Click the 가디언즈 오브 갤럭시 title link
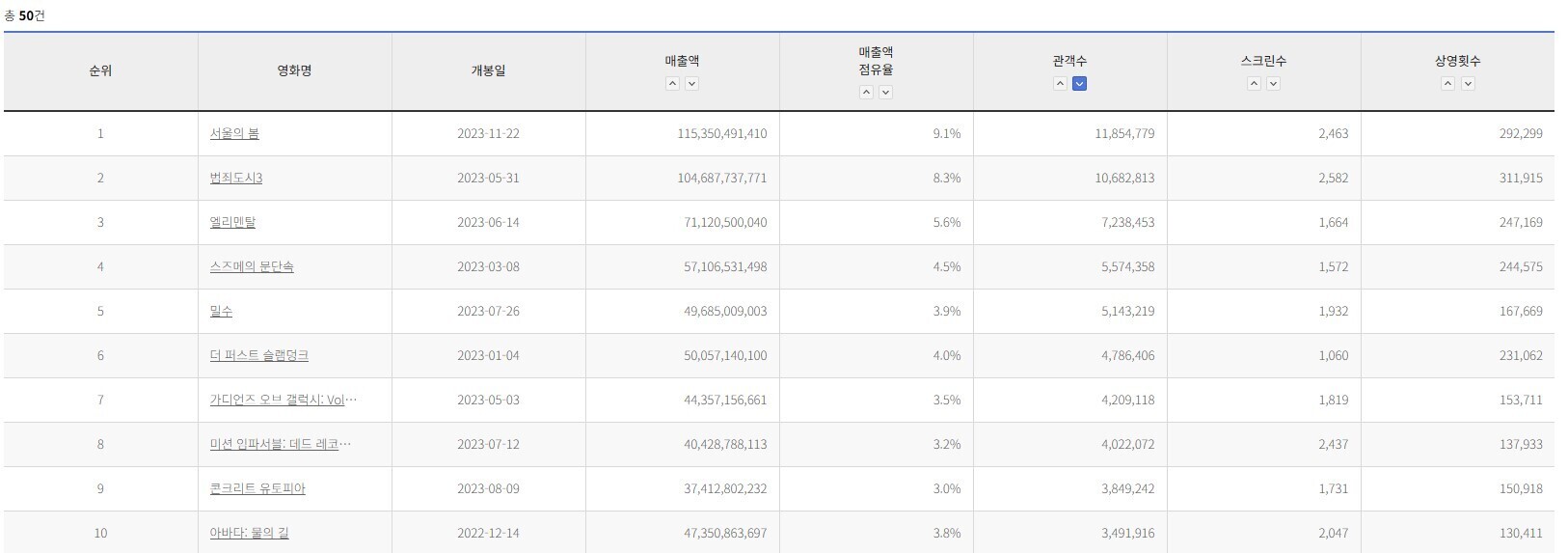The width and height of the screenshot is (1568, 553). click(x=283, y=401)
